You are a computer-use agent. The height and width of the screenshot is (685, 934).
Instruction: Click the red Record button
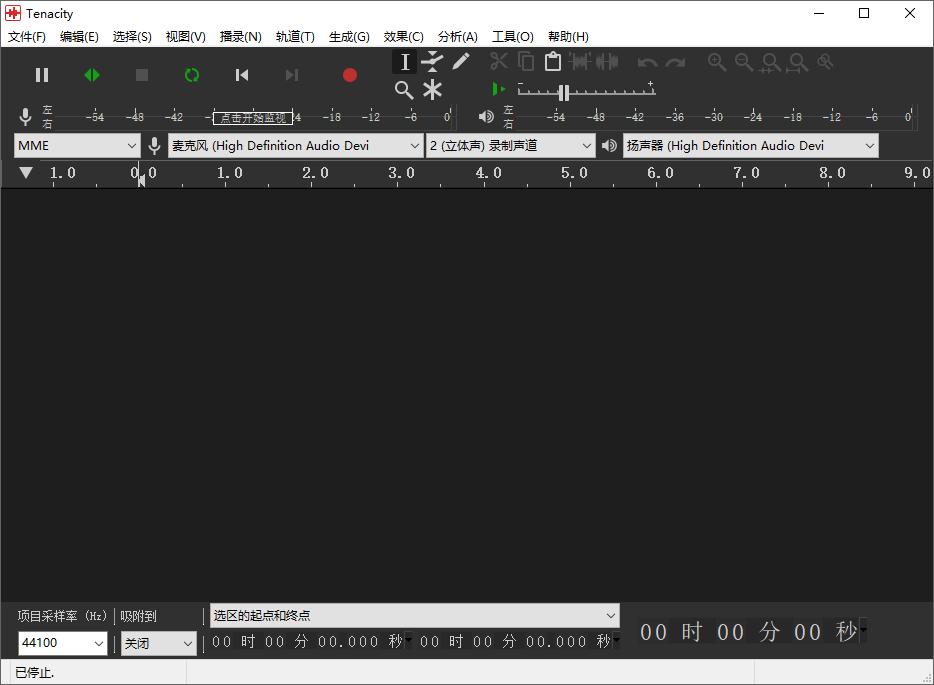pyautogui.click(x=350, y=75)
